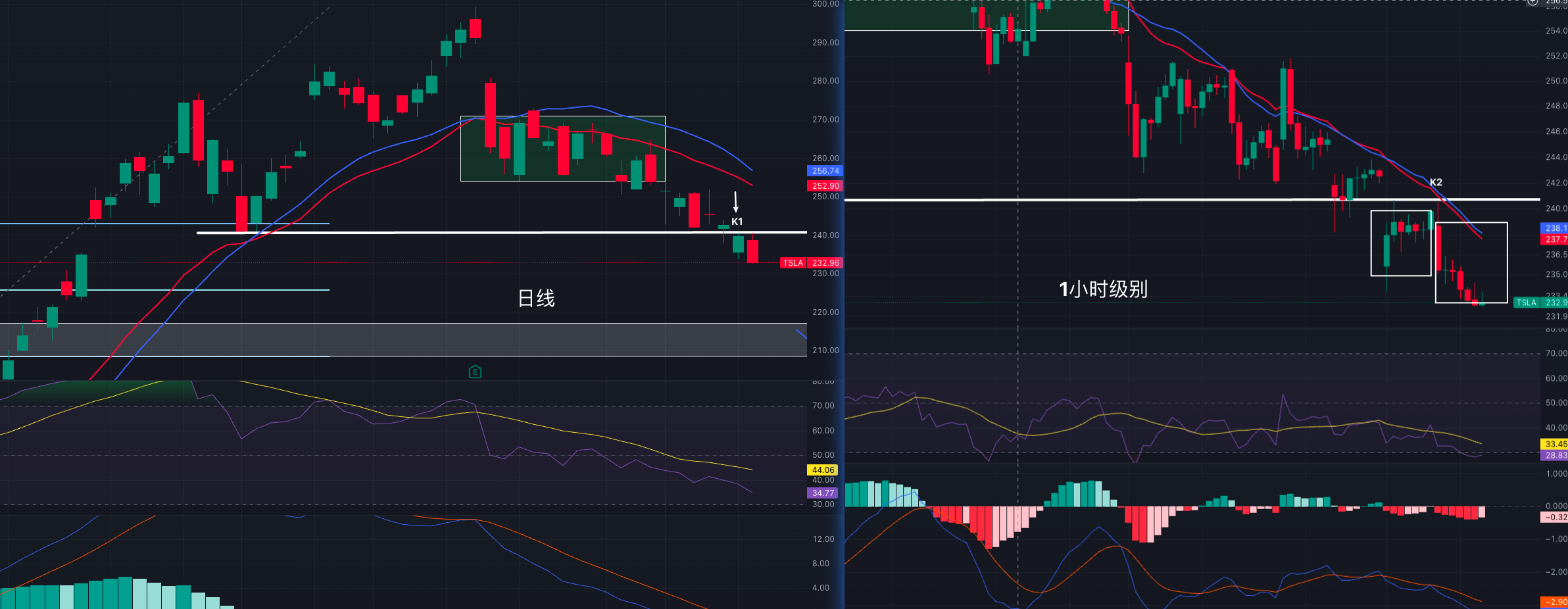Click the earnings 'E' marker on daily chart

click(475, 372)
